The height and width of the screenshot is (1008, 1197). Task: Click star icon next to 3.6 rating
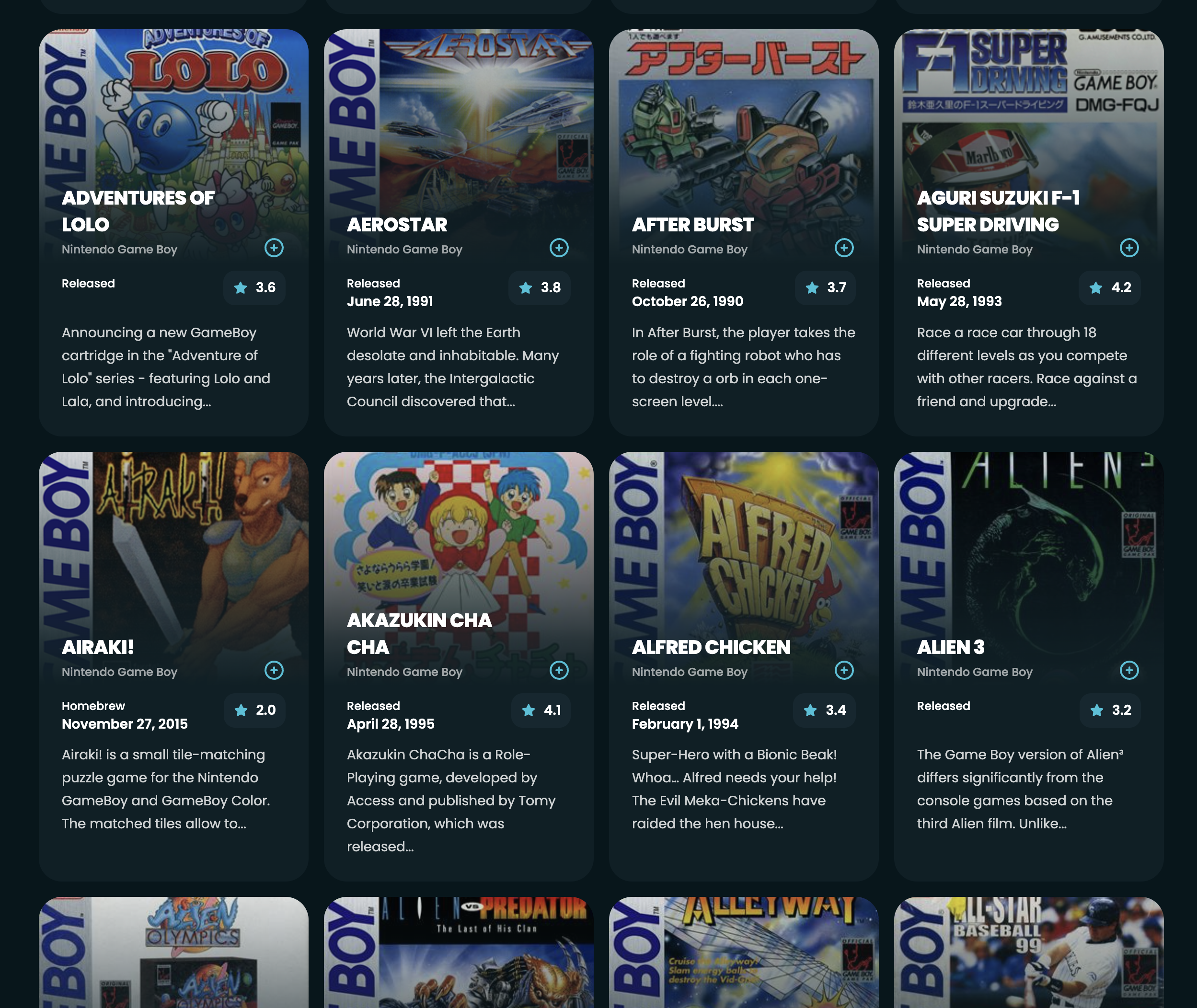(x=241, y=287)
